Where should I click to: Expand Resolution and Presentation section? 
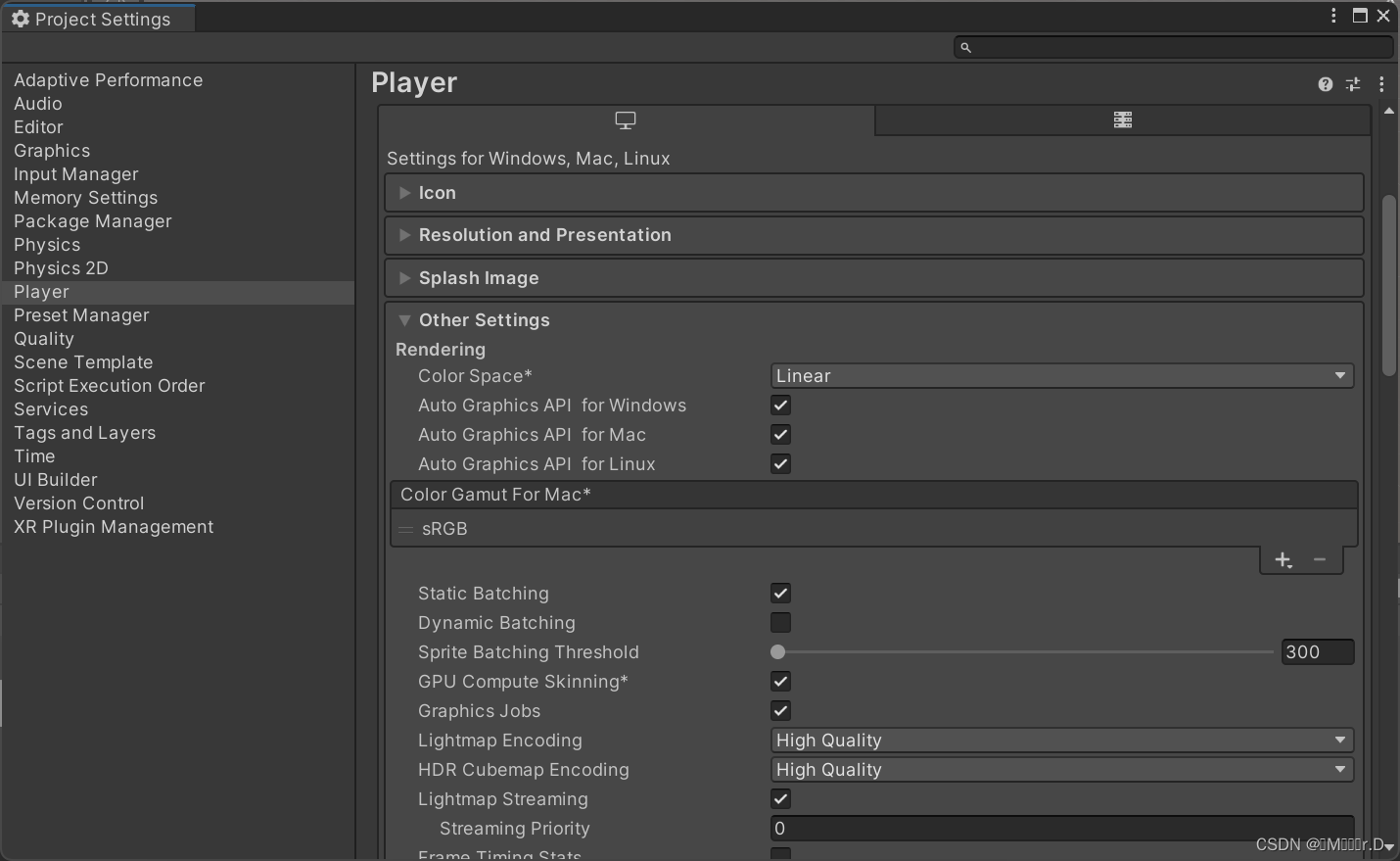point(874,235)
